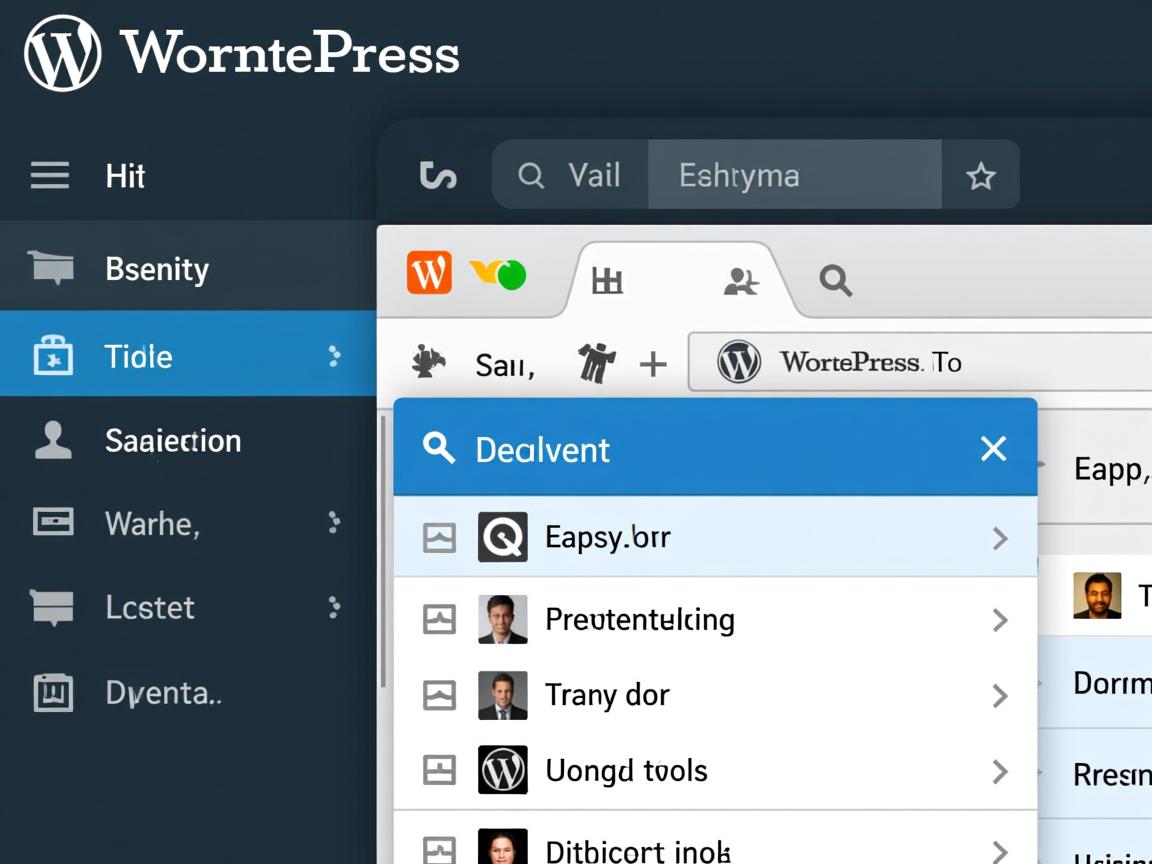
Task: Click the magnifier icon in tab strip
Action: pos(835,281)
